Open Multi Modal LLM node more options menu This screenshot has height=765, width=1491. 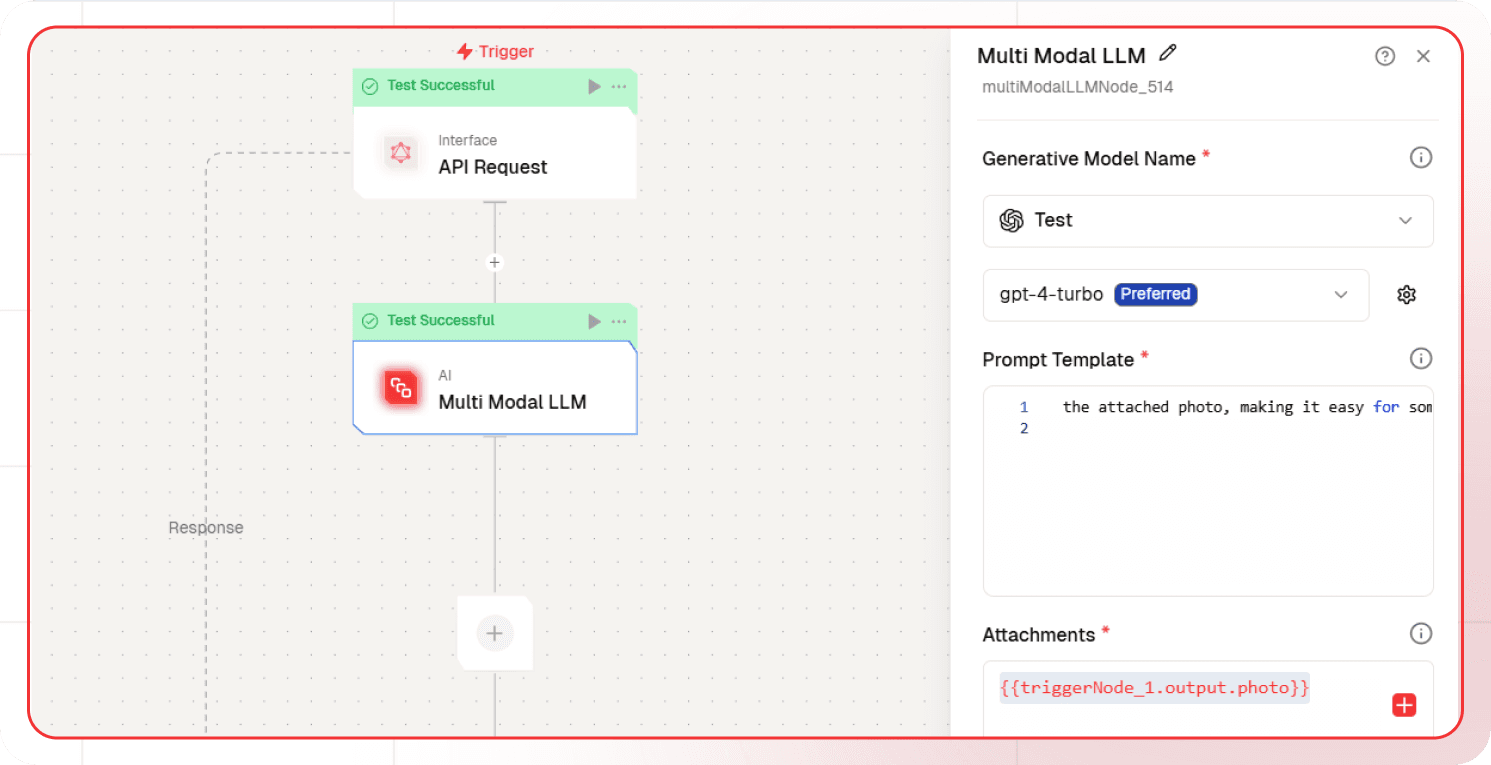(x=619, y=321)
